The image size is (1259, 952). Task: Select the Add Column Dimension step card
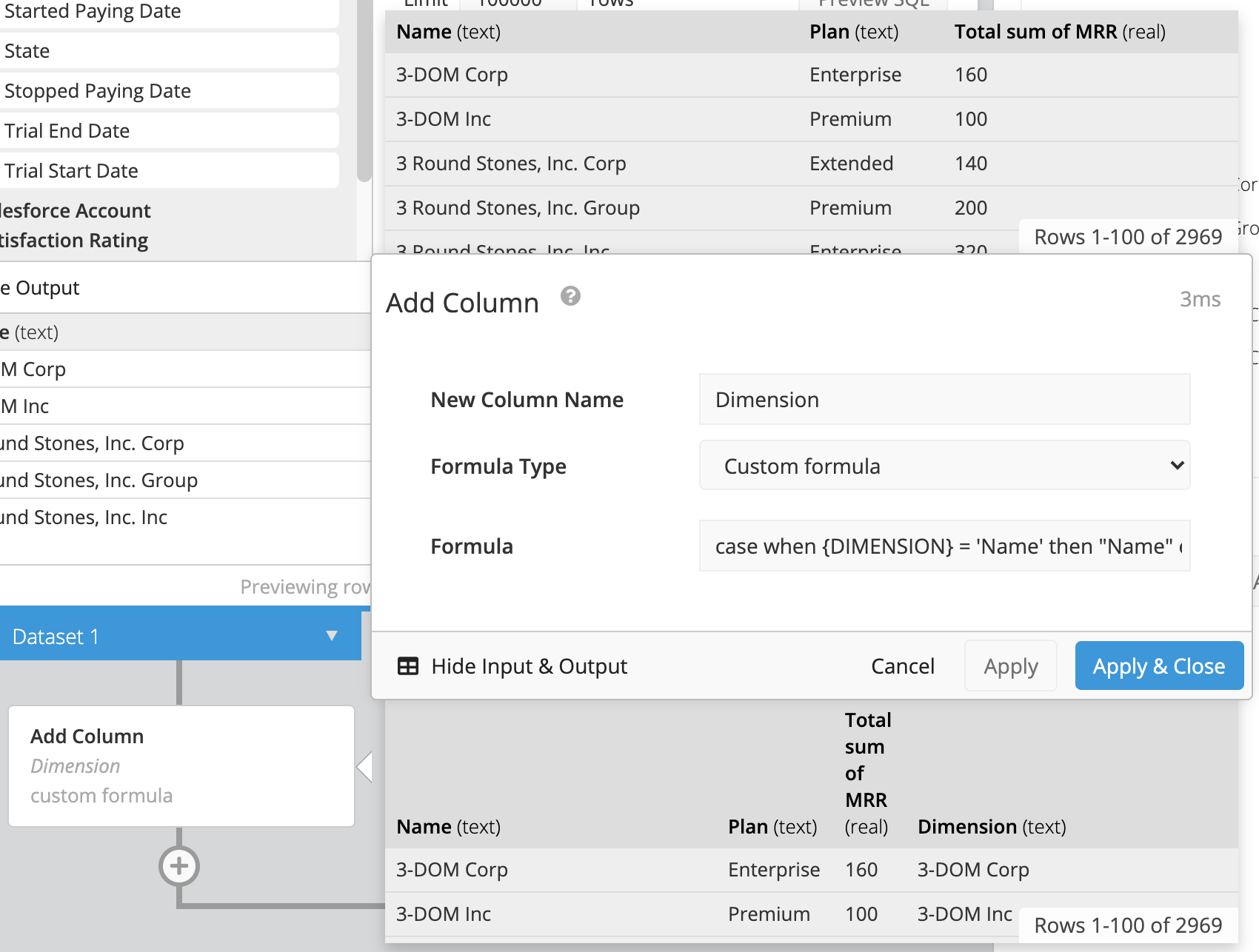coord(181,766)
